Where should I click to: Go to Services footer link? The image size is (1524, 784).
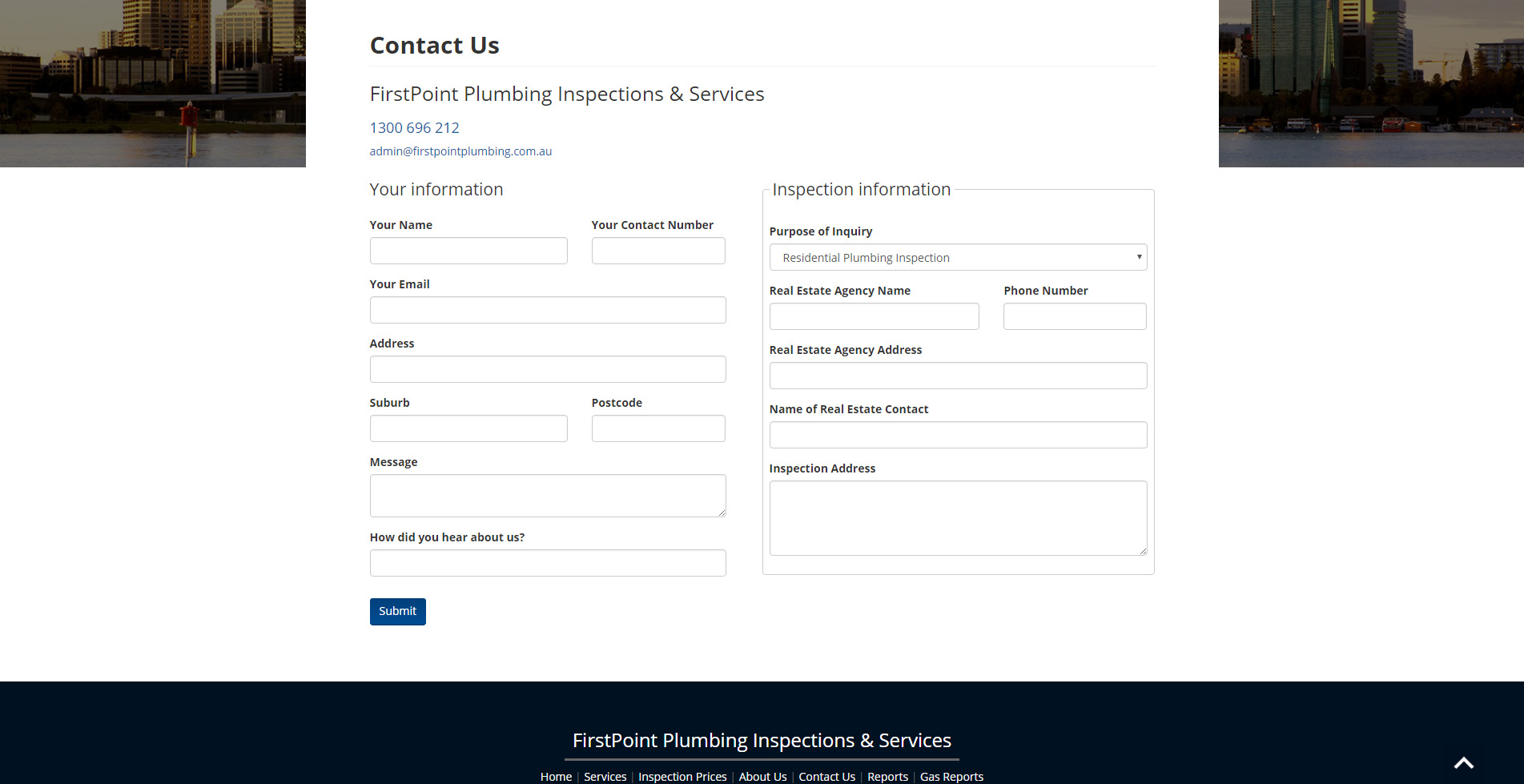coord(605,777)
